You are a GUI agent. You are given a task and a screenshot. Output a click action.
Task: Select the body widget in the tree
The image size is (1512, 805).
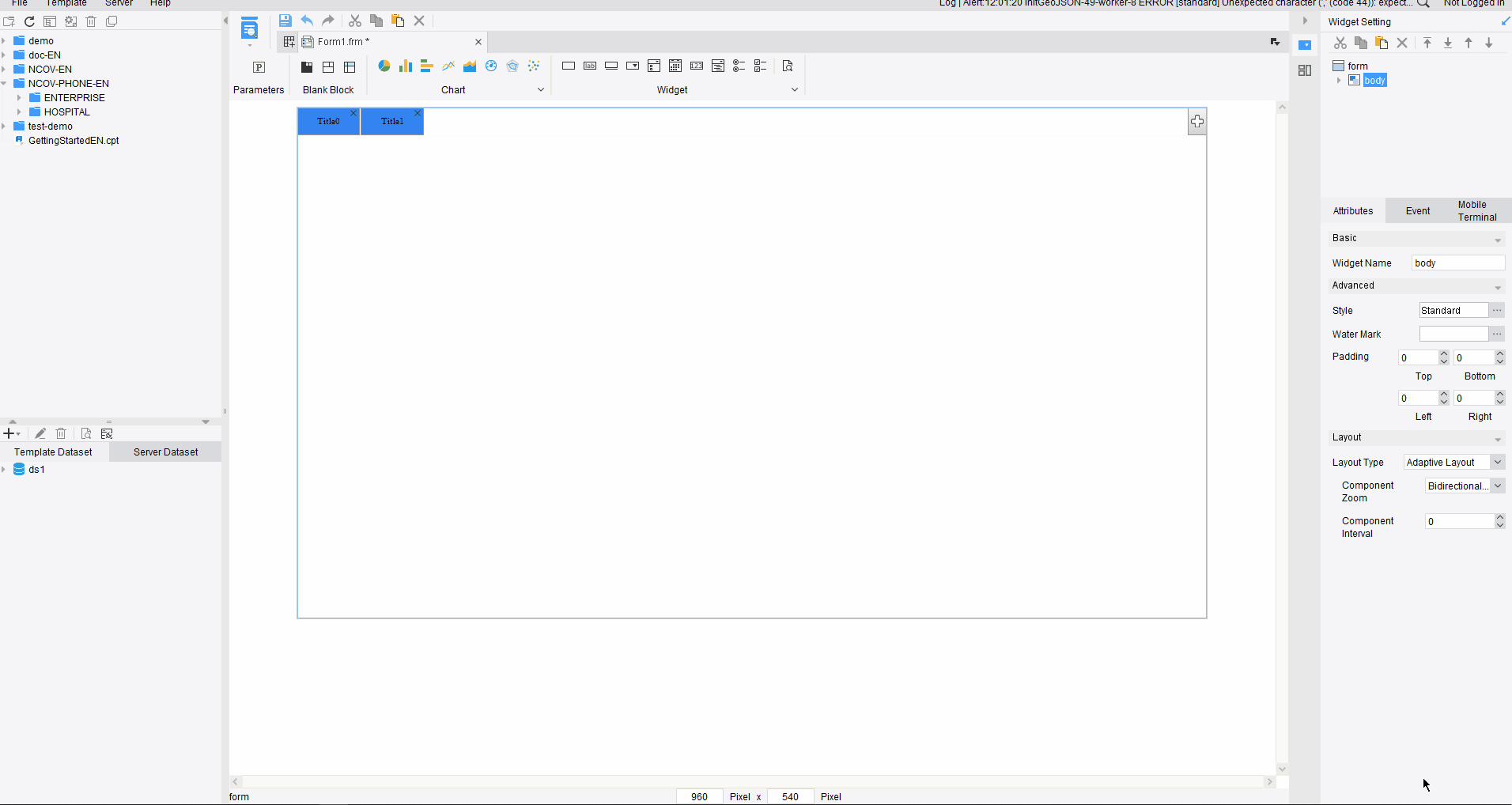click(x=1375, y=80)
